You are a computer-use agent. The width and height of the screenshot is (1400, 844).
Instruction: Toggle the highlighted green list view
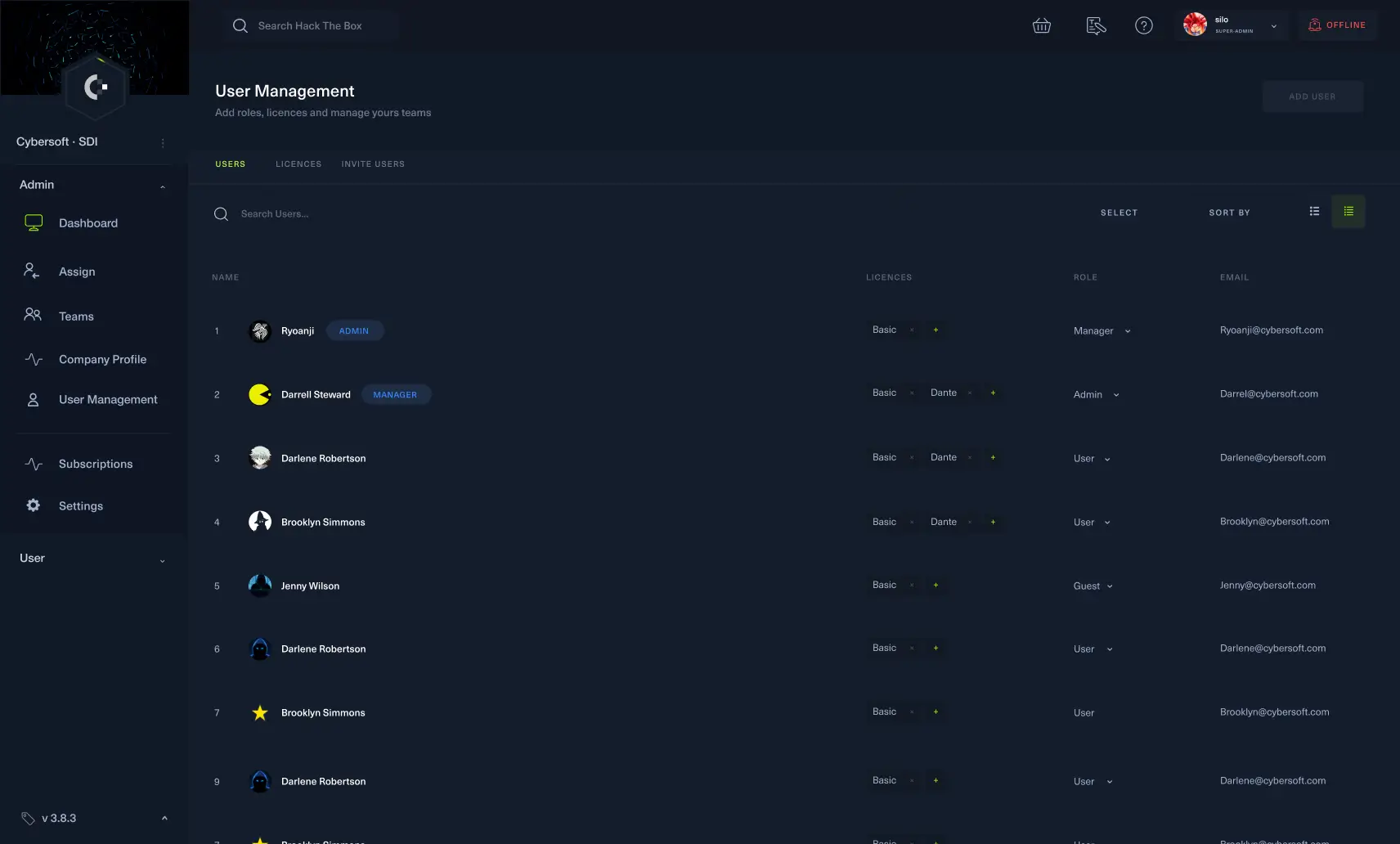(x=1348, y=212)
